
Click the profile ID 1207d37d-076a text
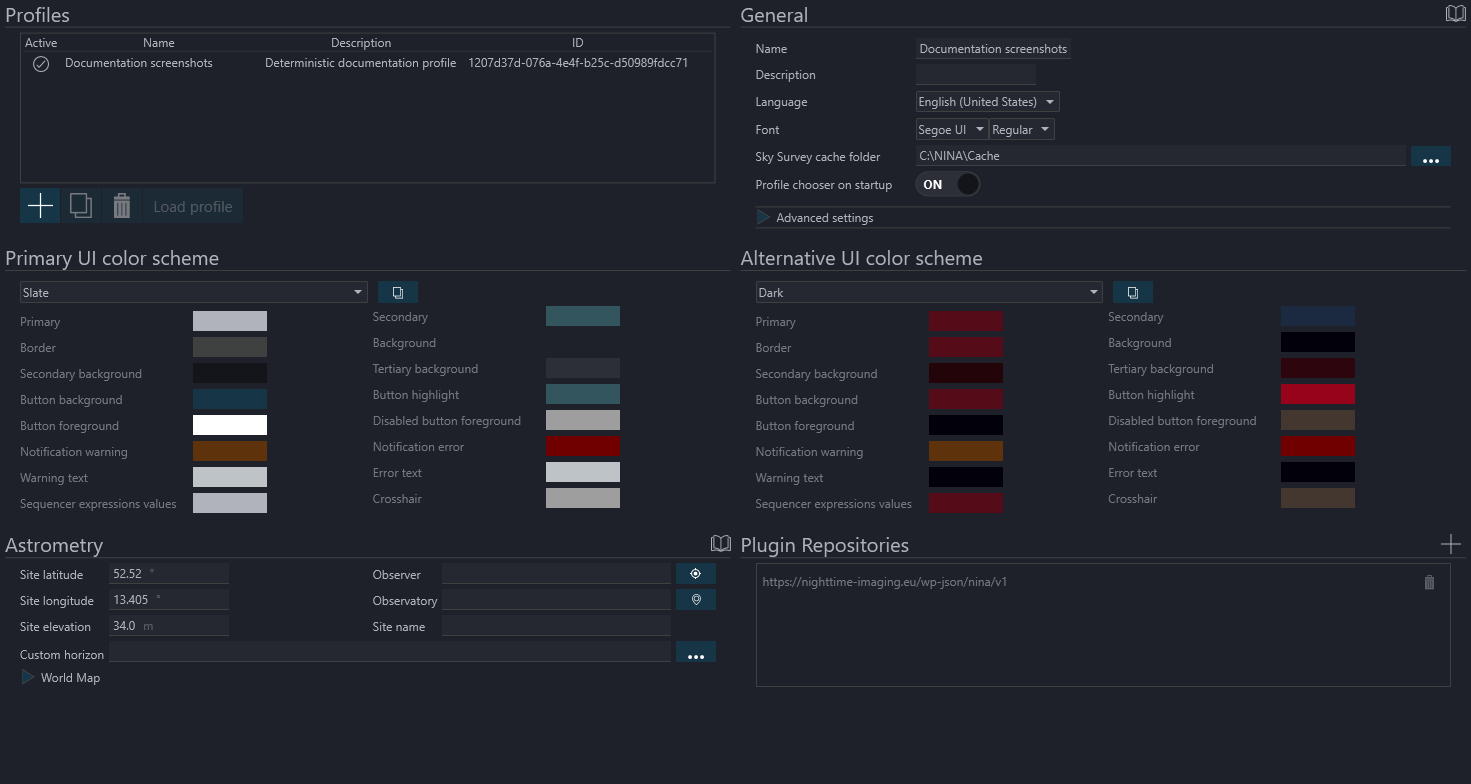578,63
